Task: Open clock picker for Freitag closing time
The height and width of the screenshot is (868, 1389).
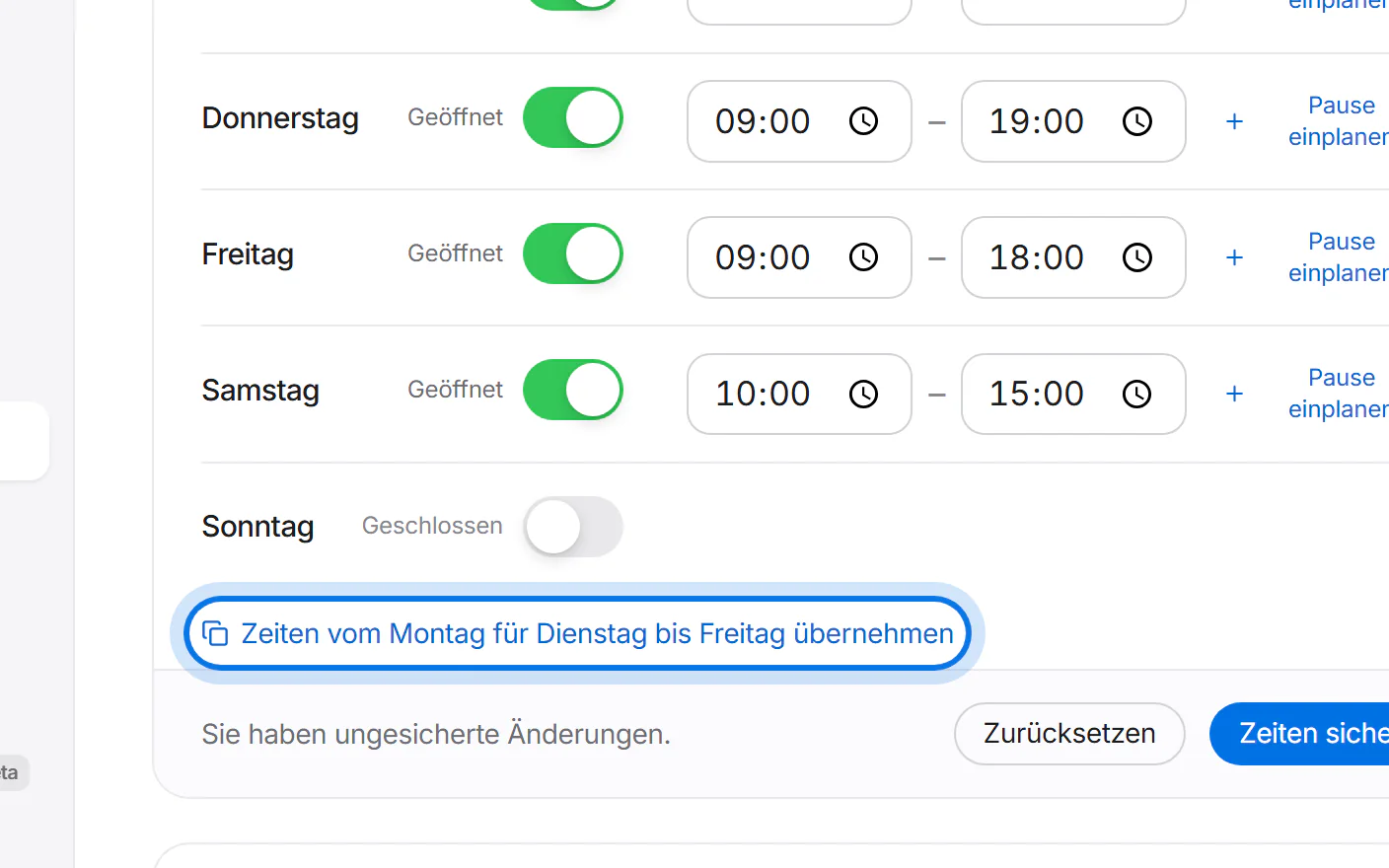Action: pos(1137,257)
